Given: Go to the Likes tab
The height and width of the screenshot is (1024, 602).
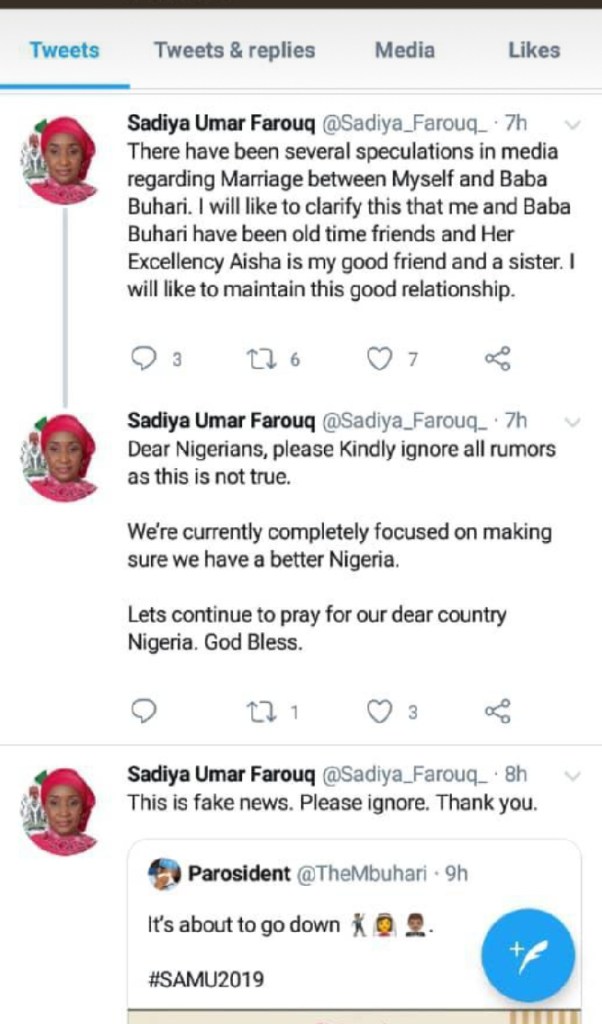Looking at the screenshot, I should click(534, 50).
